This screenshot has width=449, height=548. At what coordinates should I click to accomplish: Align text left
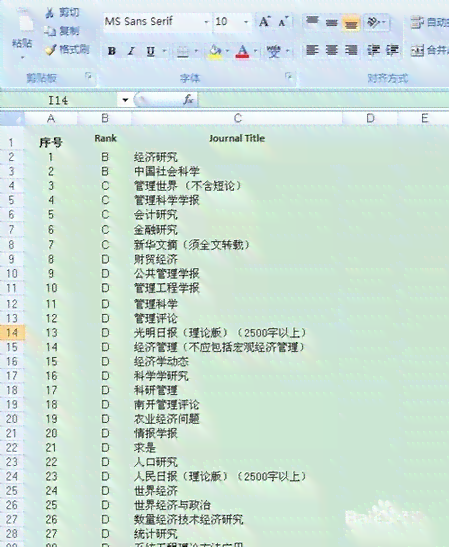coord(312,50)
